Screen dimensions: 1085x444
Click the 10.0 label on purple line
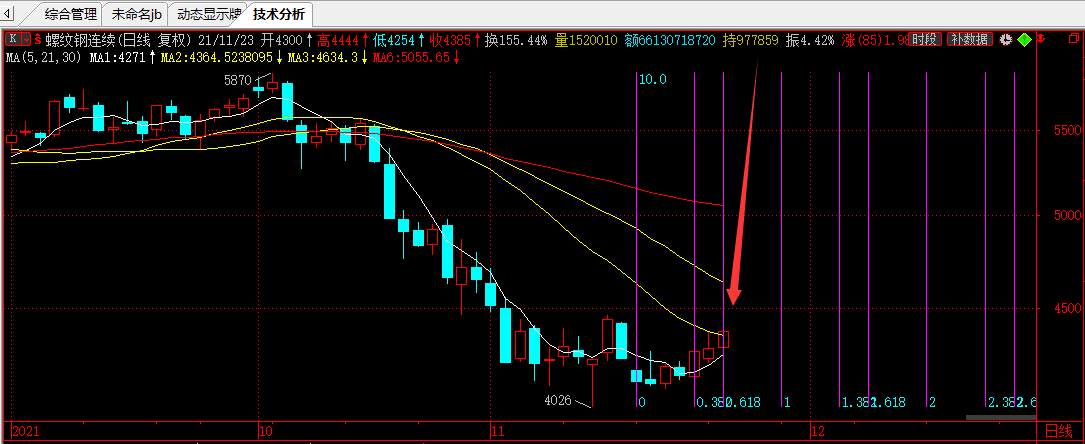click(x=653, y=80)
